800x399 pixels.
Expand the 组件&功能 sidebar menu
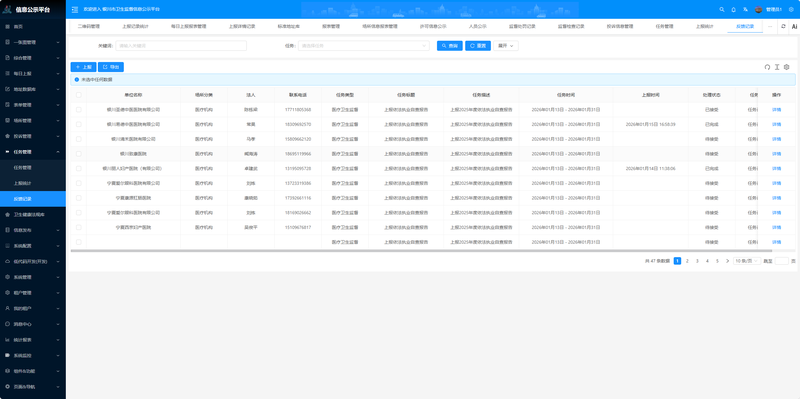33,371
